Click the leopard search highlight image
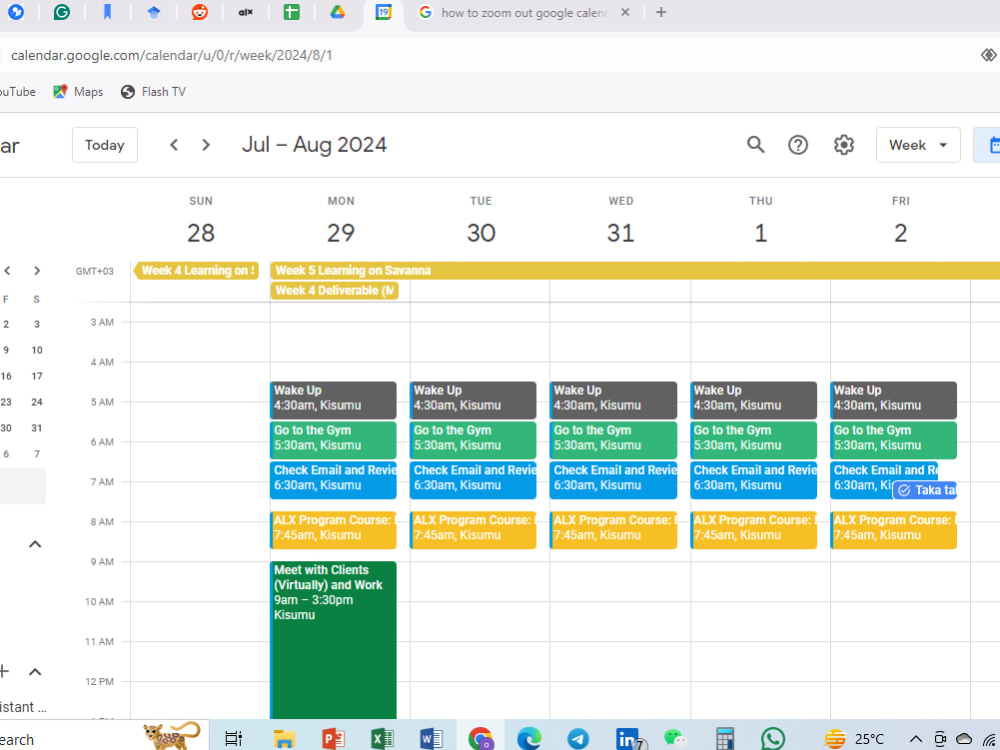This screenshot has width=1000, height=750. coord(171,735)
